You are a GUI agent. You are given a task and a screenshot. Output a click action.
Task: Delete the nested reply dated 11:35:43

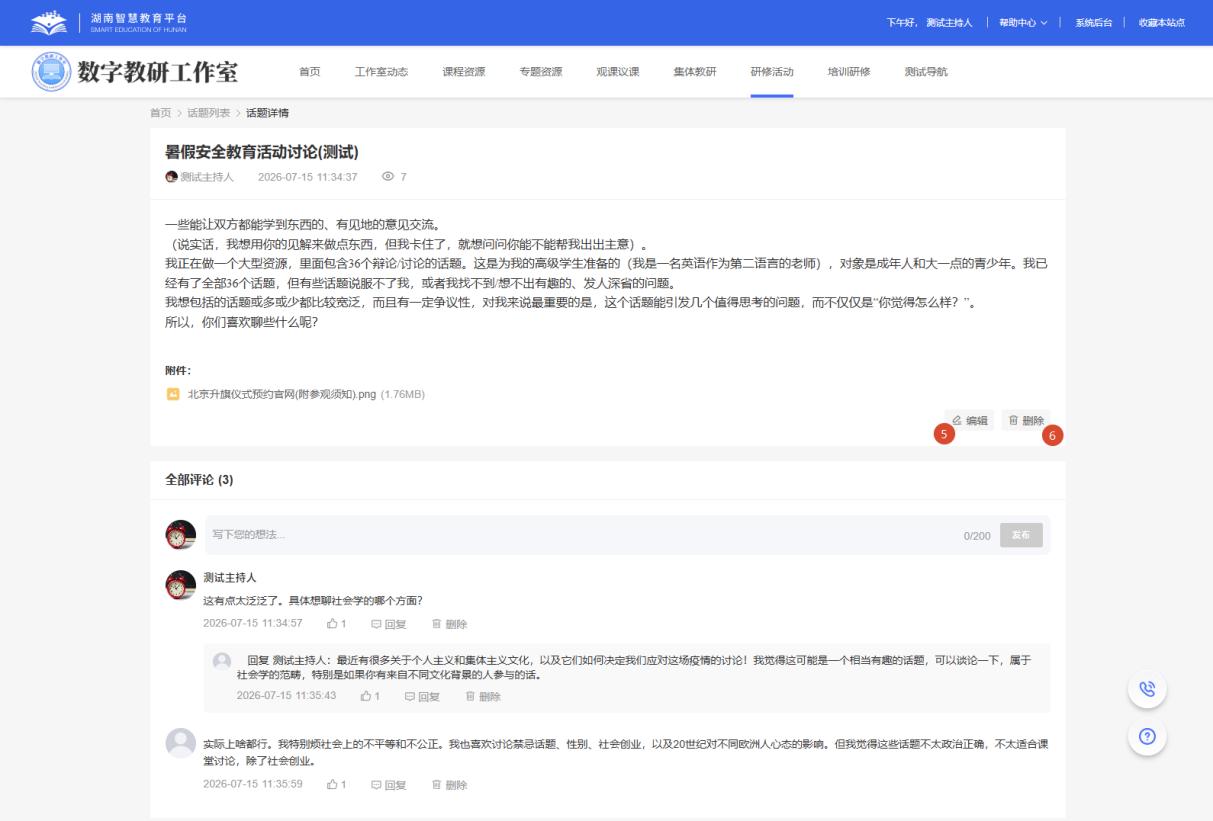pos(483,696)
